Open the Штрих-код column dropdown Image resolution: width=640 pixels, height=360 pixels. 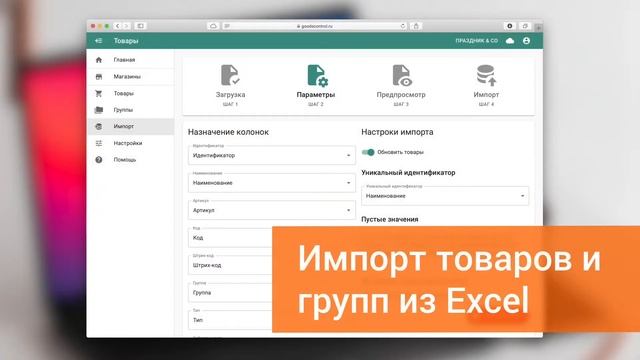[230, 265]
